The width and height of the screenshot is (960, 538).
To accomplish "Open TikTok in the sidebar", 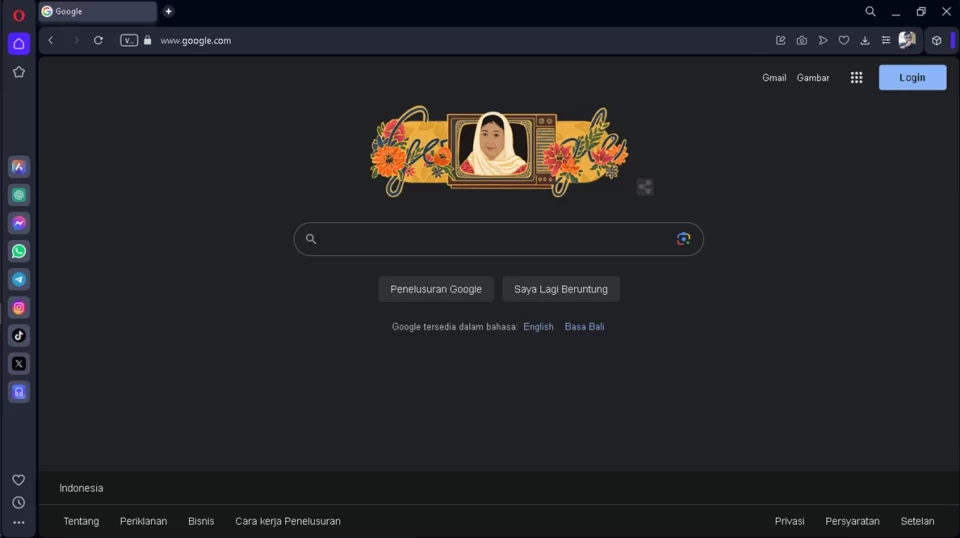I will (19, 335).
